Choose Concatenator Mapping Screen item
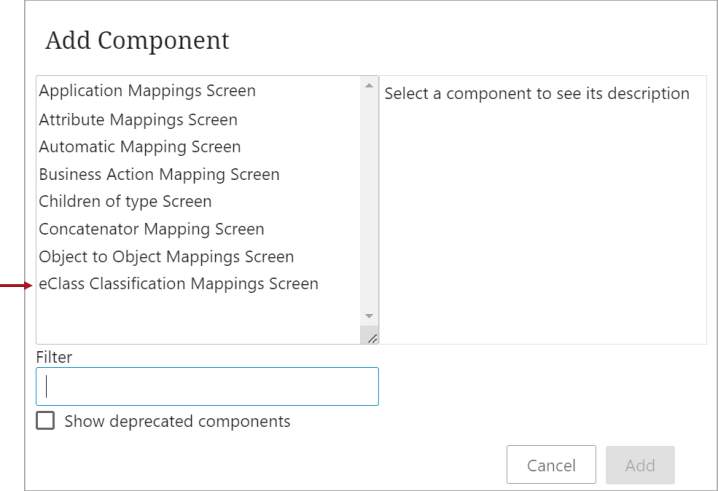The width and height of the screenshot is (718, 491). click(x=151, y=229)
